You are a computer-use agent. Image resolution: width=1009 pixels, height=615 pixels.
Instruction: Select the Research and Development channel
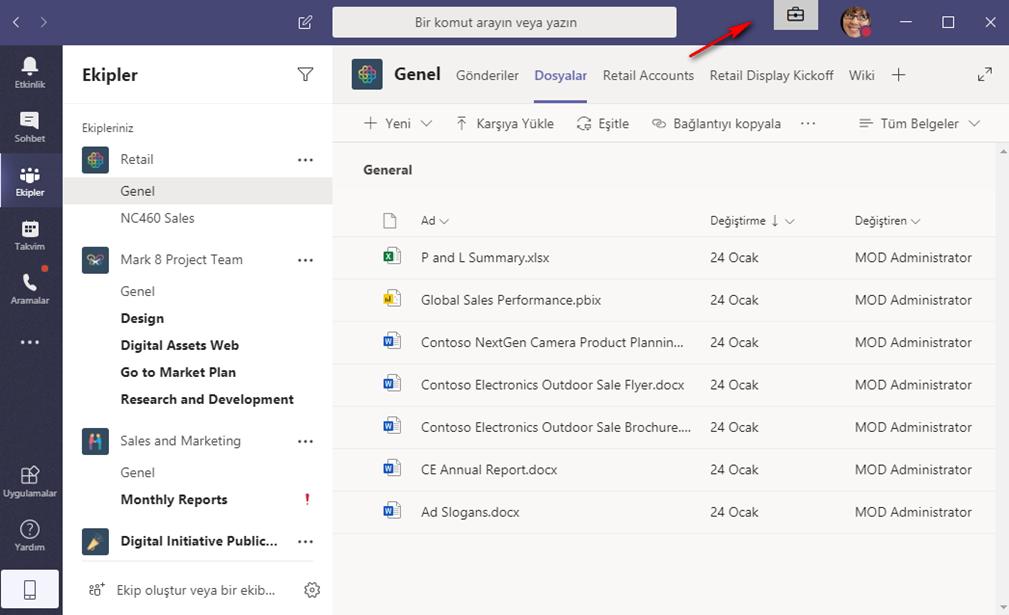(207, 399)
